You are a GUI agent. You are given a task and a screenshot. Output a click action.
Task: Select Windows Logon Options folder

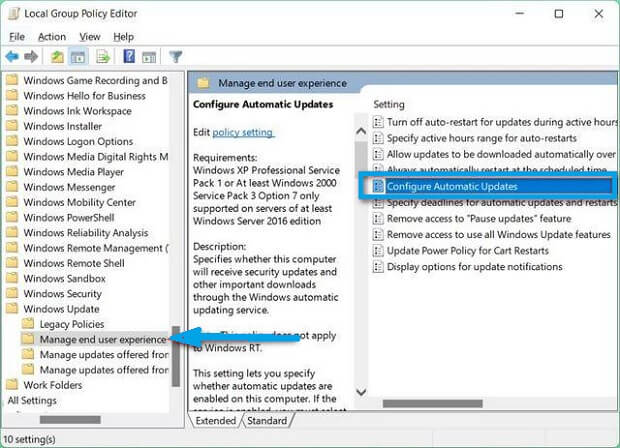coord(78,141)
